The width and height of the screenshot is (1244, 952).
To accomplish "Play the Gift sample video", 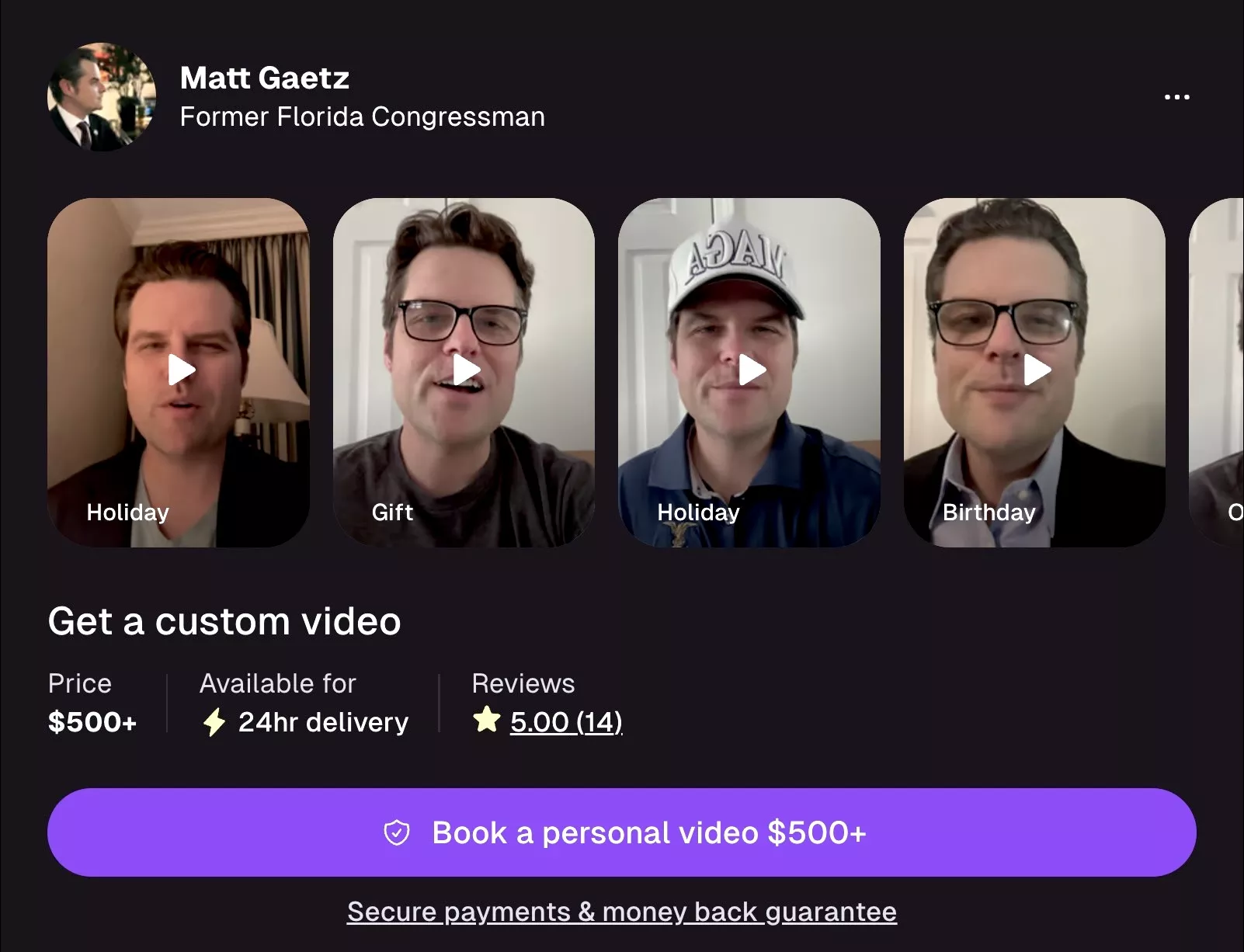I will 464,370.
